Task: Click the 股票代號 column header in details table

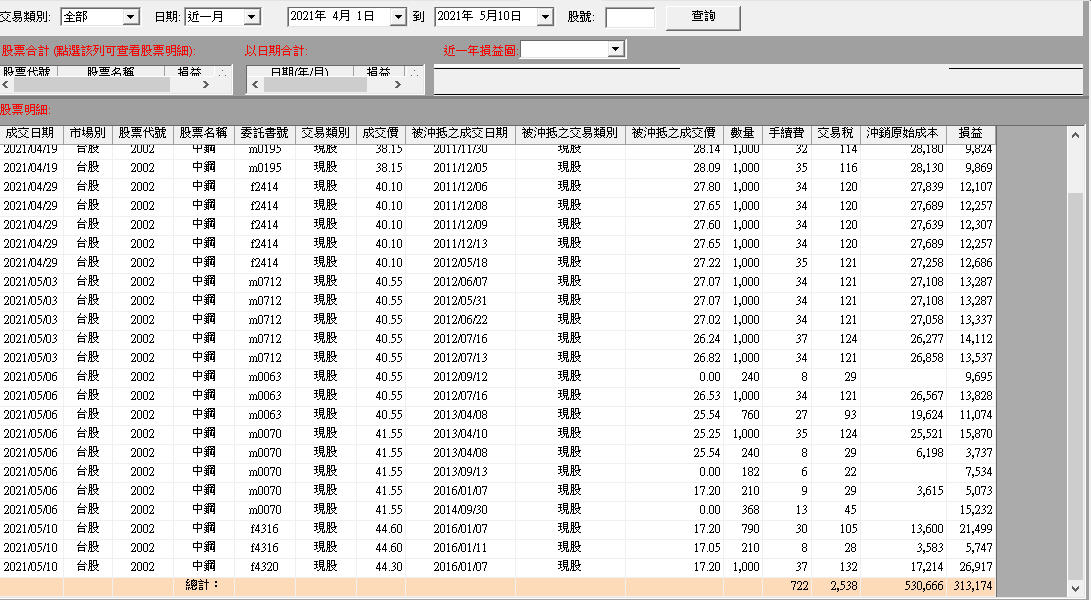Action: [143, 133]
